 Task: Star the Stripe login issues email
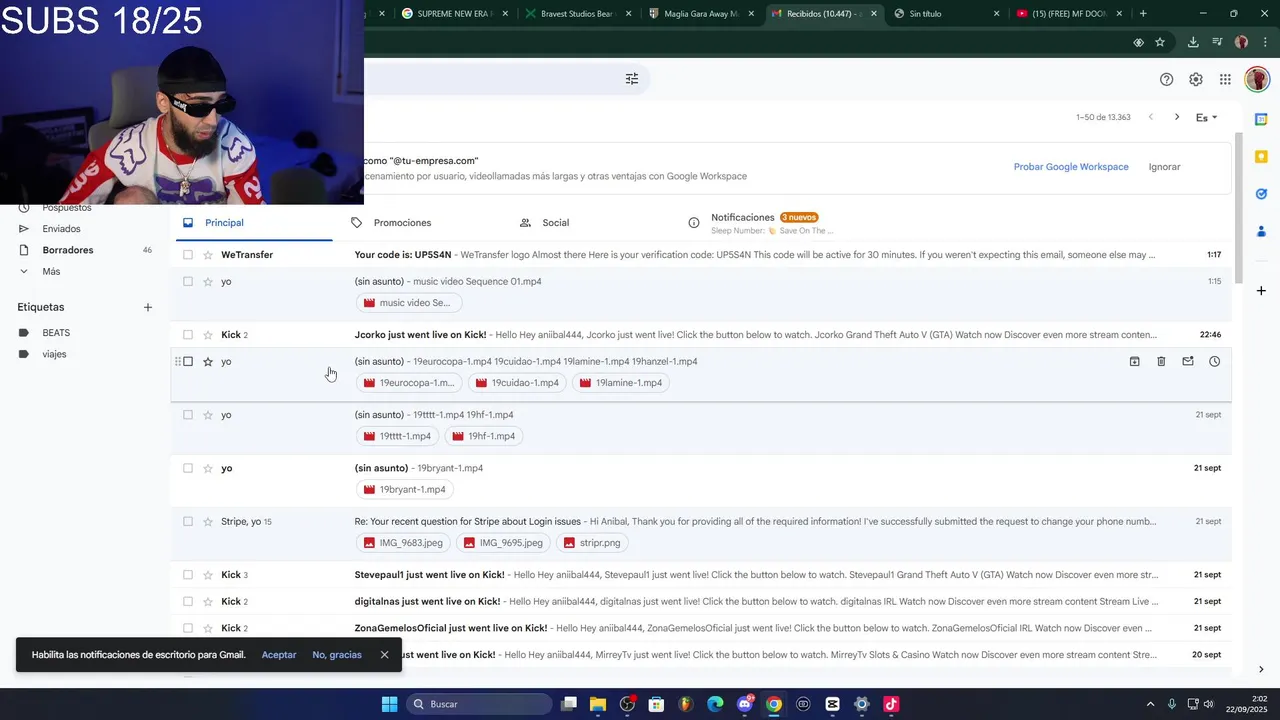(208, 521)
